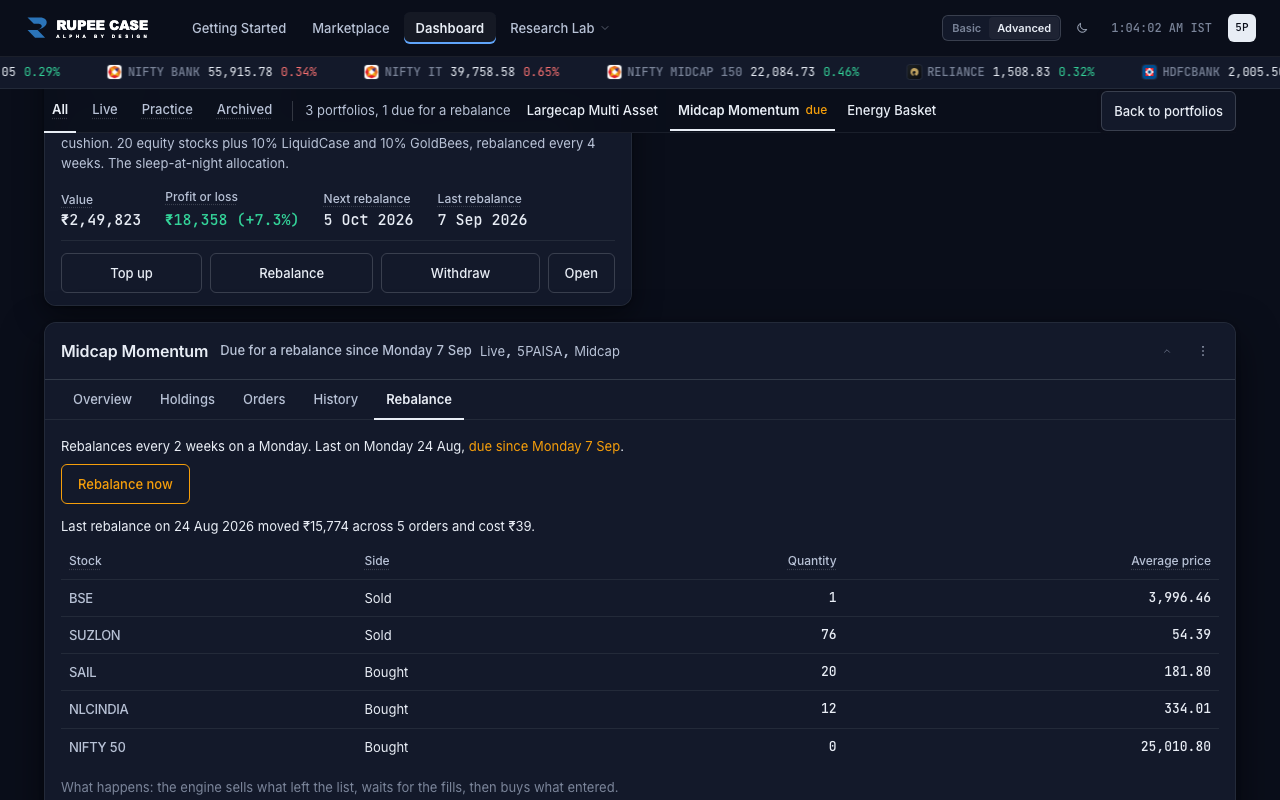Image resolution: width=1280 pixels, height=800 pixels.
Task: Select the NLCINDIA stock row
Action: point(640,709)
